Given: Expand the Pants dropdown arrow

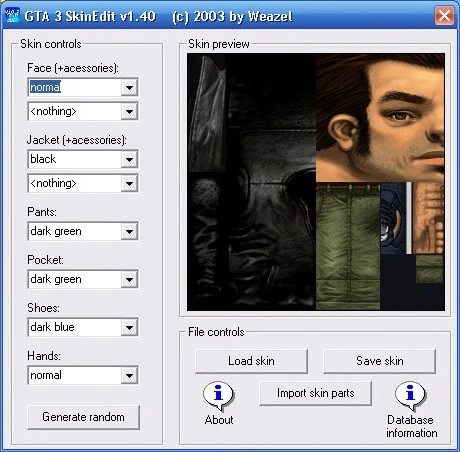Looking at the screenshot, I should (129, 232).
